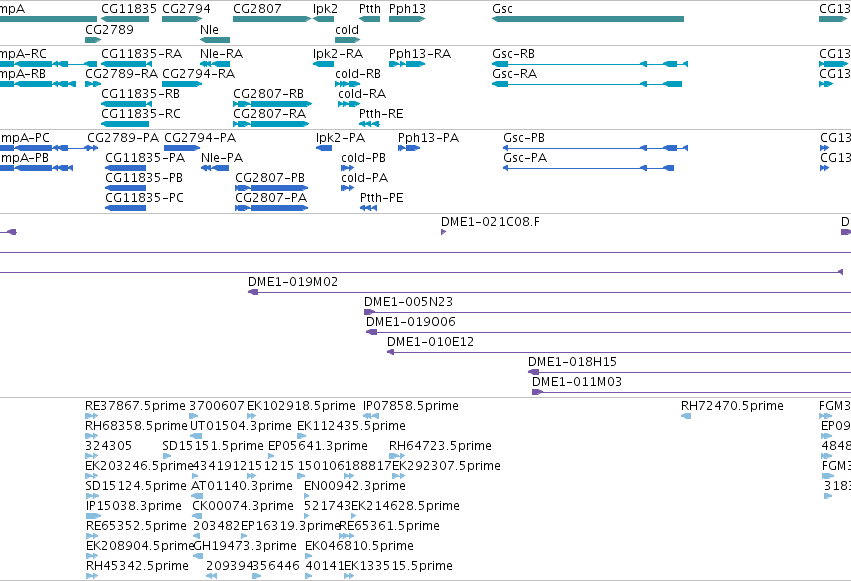Image resolution: width=851 pixels, height=581 pixels.
Task: Click the CG2789-RA transcript label
Action: click(x=122, y=74)
